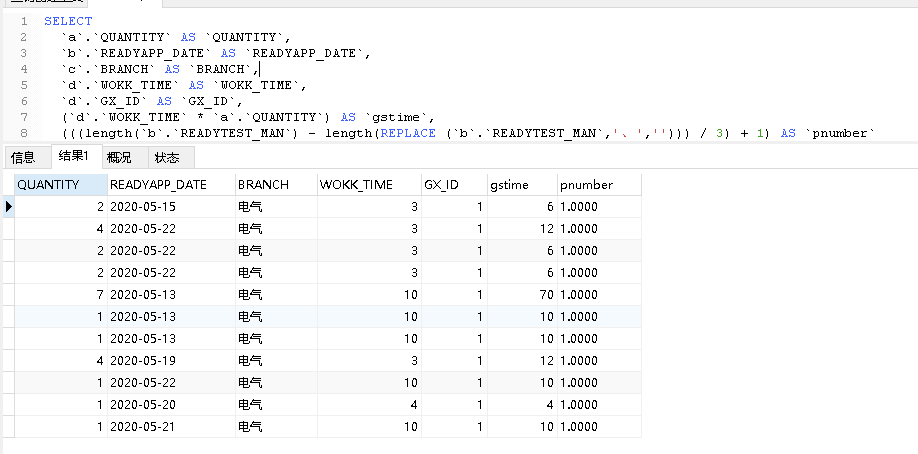The height and width of the screenshot is (454, 918).
Task: Click line number 5 in the editor gutter
Action: (x=23, y=85)
